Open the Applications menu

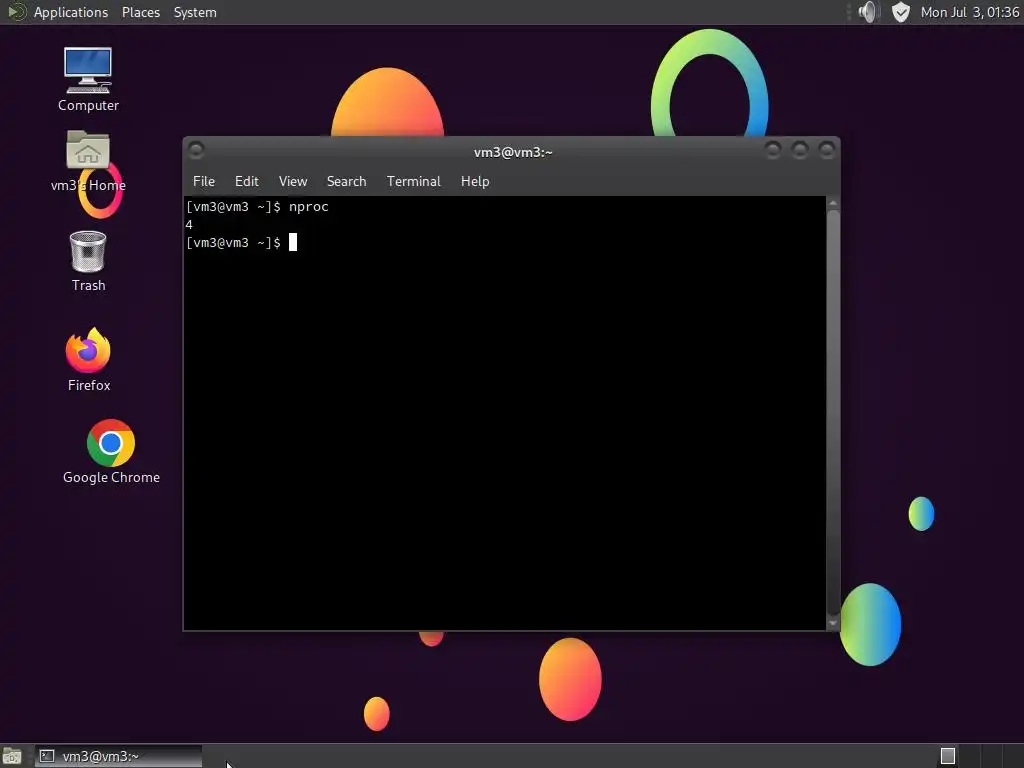[x=71, y=12]
